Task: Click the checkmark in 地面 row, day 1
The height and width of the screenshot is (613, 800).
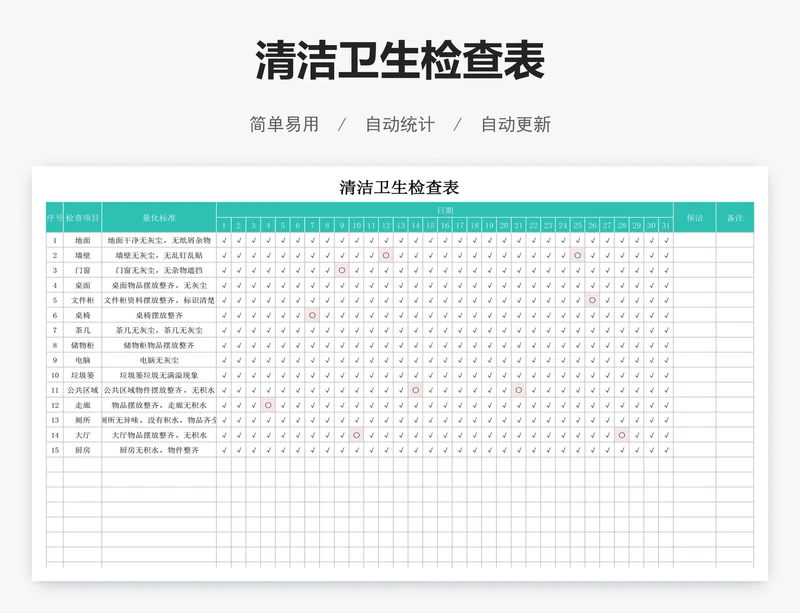Action: coord(224,240)
